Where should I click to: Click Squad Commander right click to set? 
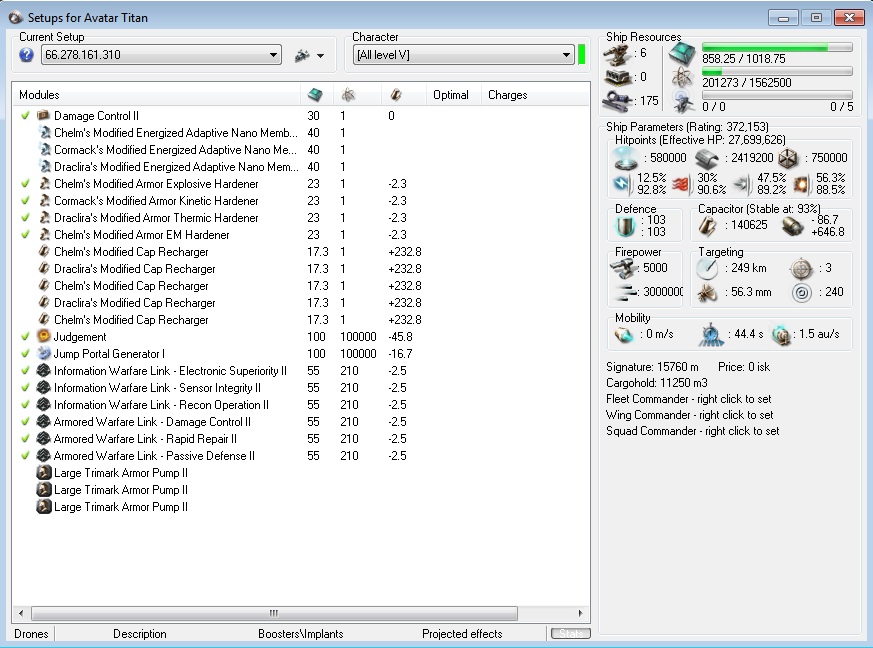(693, 431)
